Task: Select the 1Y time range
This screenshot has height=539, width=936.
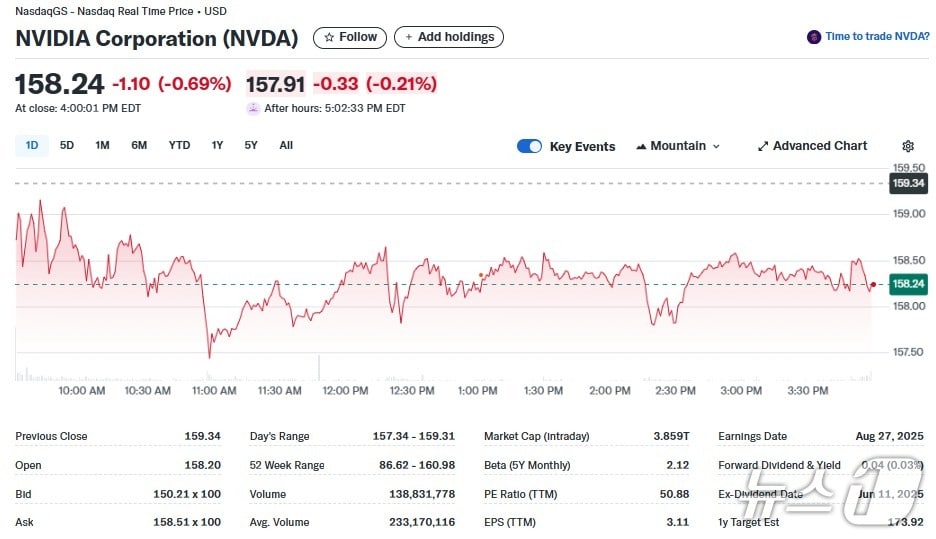Action: click(217, 145)
